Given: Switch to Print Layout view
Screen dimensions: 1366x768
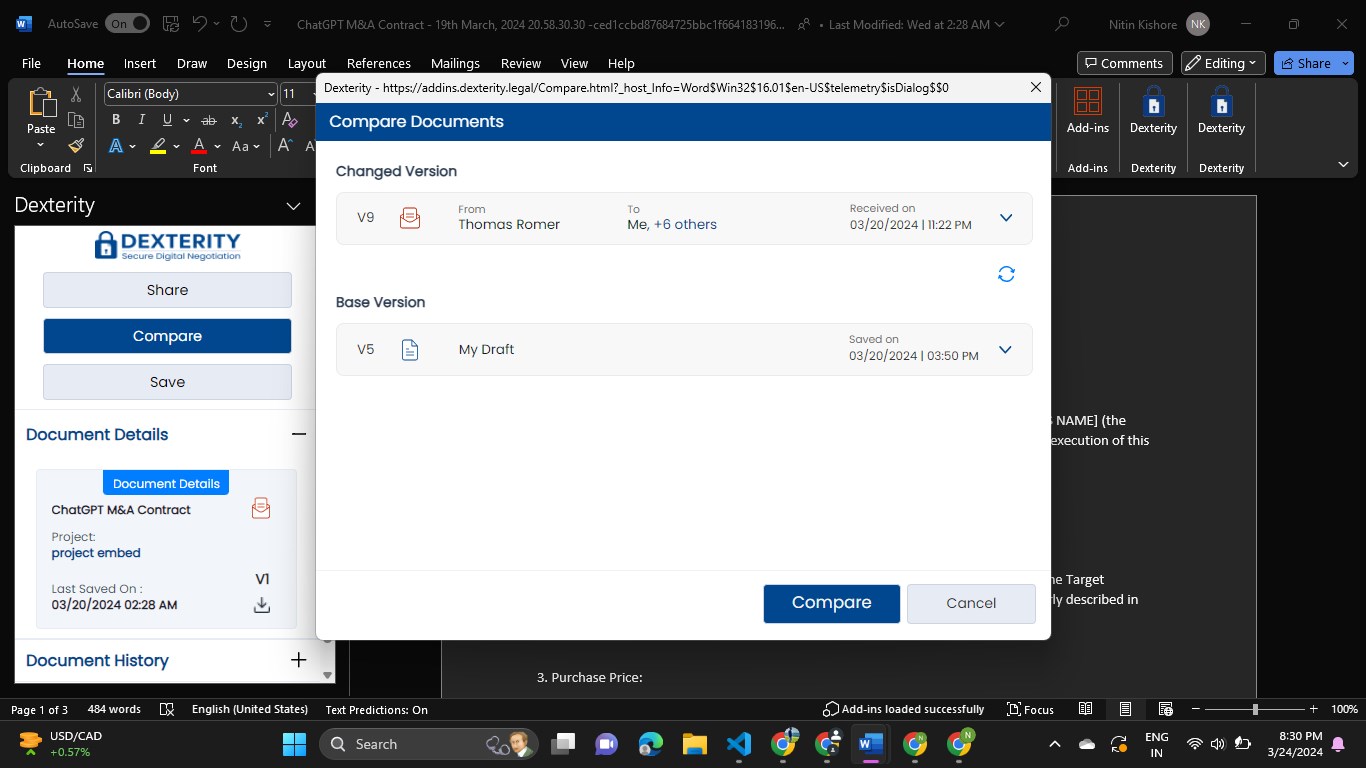Looking at the screenshot, I should tap(1125, 709).
